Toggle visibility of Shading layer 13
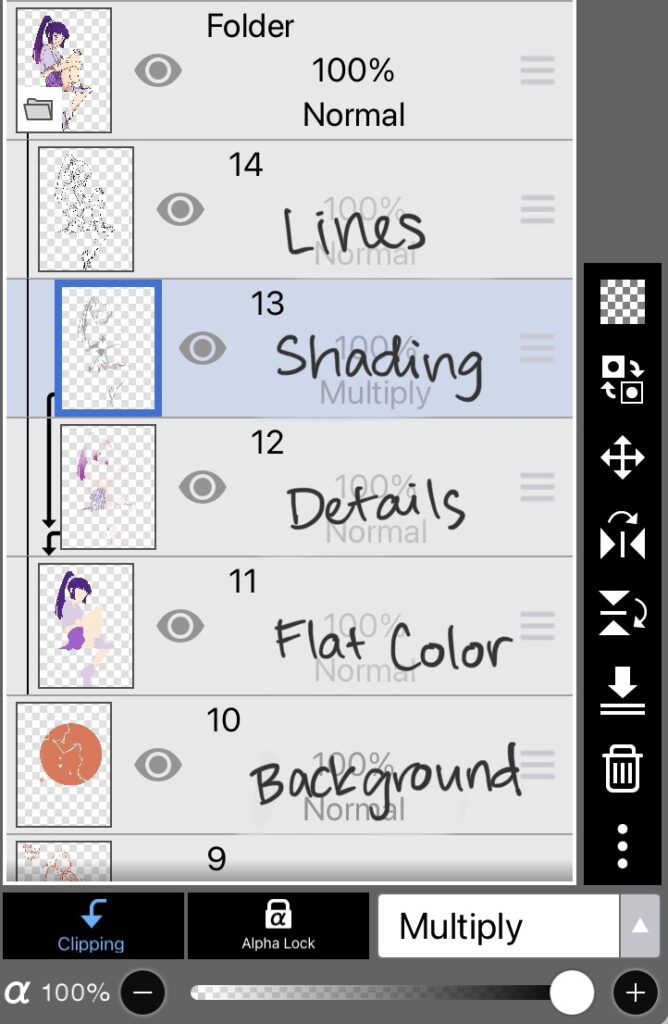 [203, 348]
